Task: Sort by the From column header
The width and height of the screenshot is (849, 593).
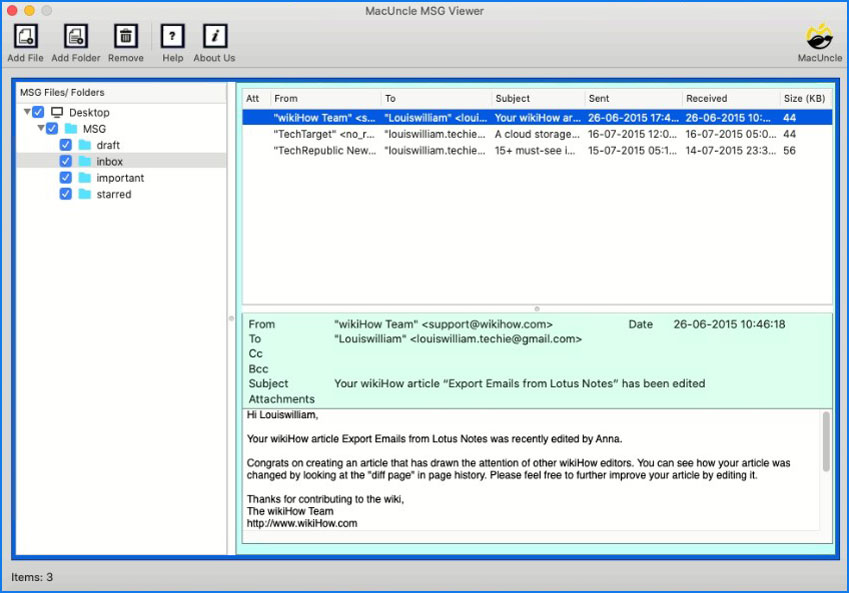Action: pyautogui.click(x=325, y=99)
